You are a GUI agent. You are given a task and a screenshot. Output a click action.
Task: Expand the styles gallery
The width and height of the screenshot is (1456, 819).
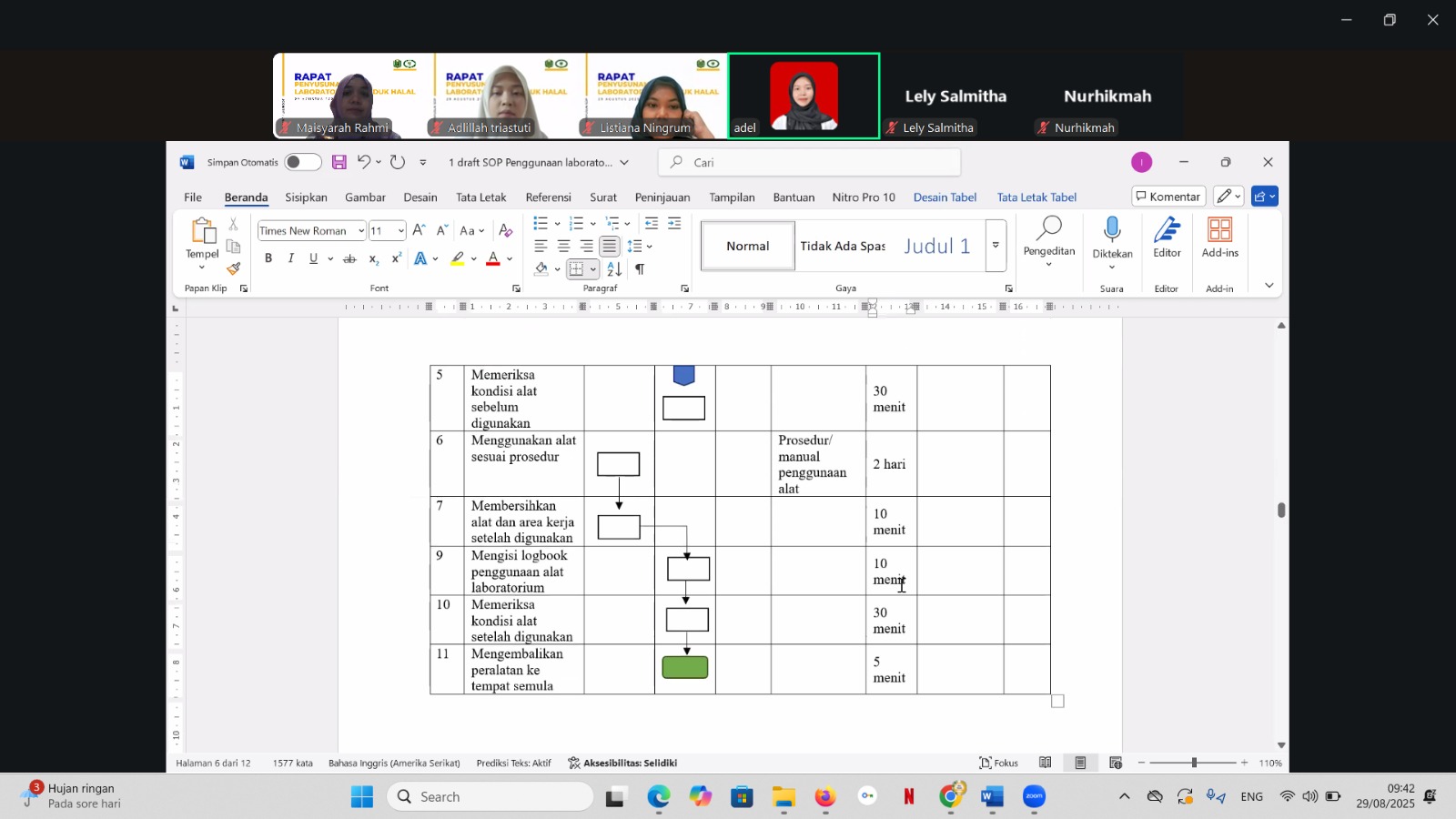coord(996,246)
